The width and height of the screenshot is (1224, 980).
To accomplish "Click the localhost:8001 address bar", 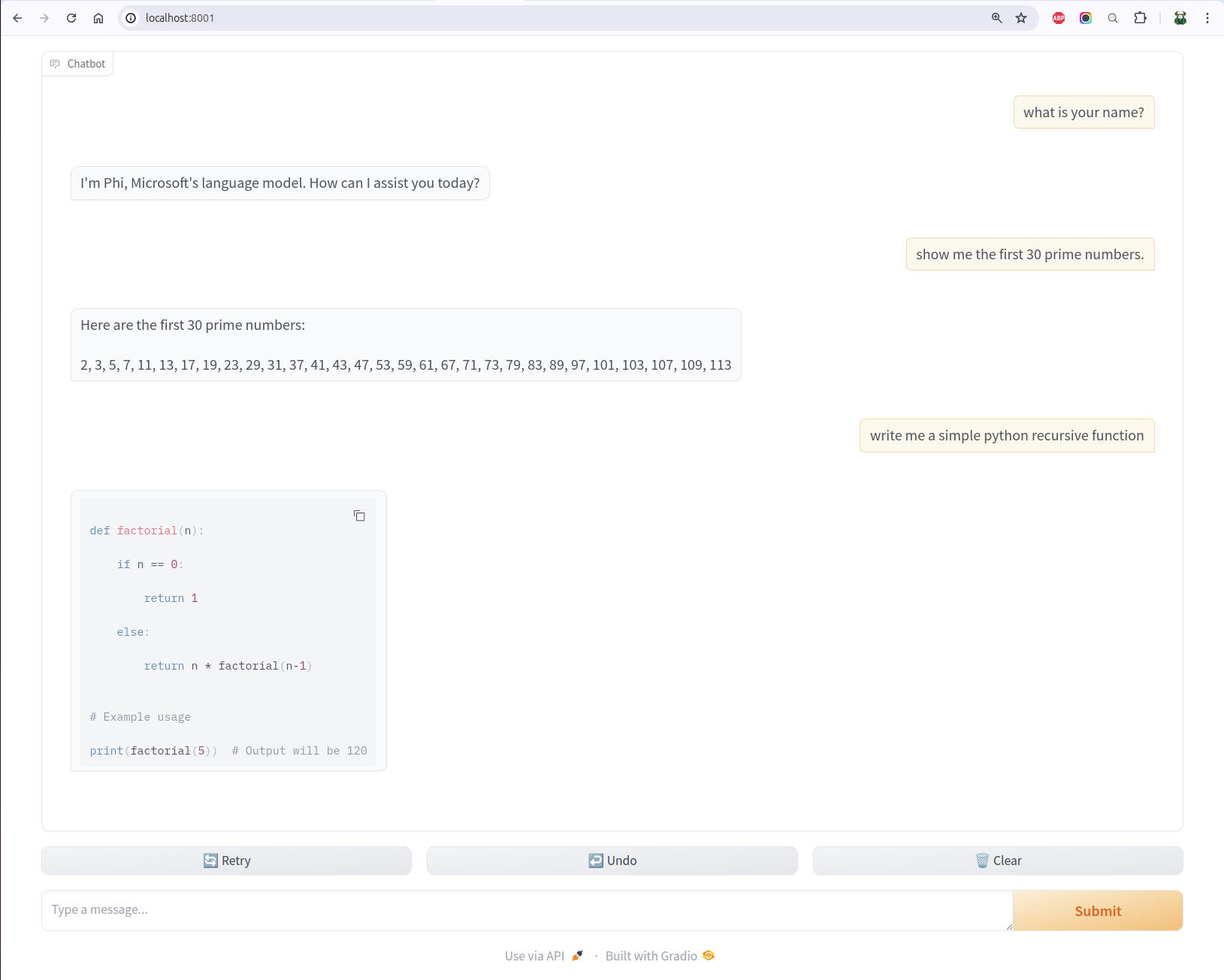I will pos(526,18).
